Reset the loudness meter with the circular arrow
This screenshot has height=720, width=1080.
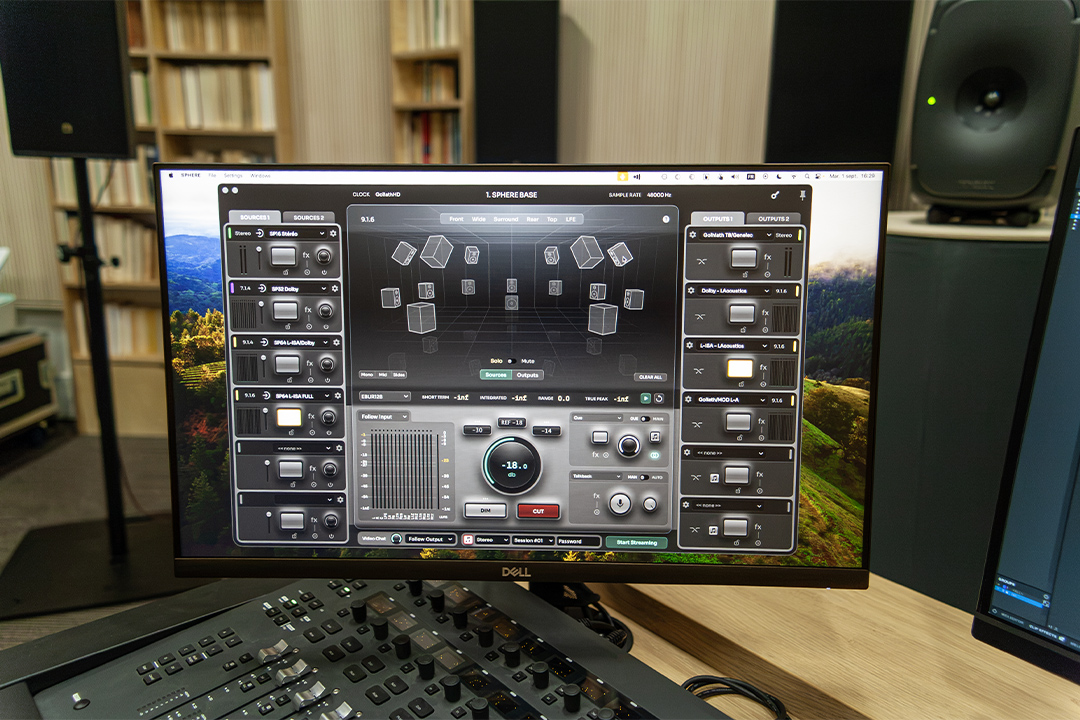click(x=658, y=398)
